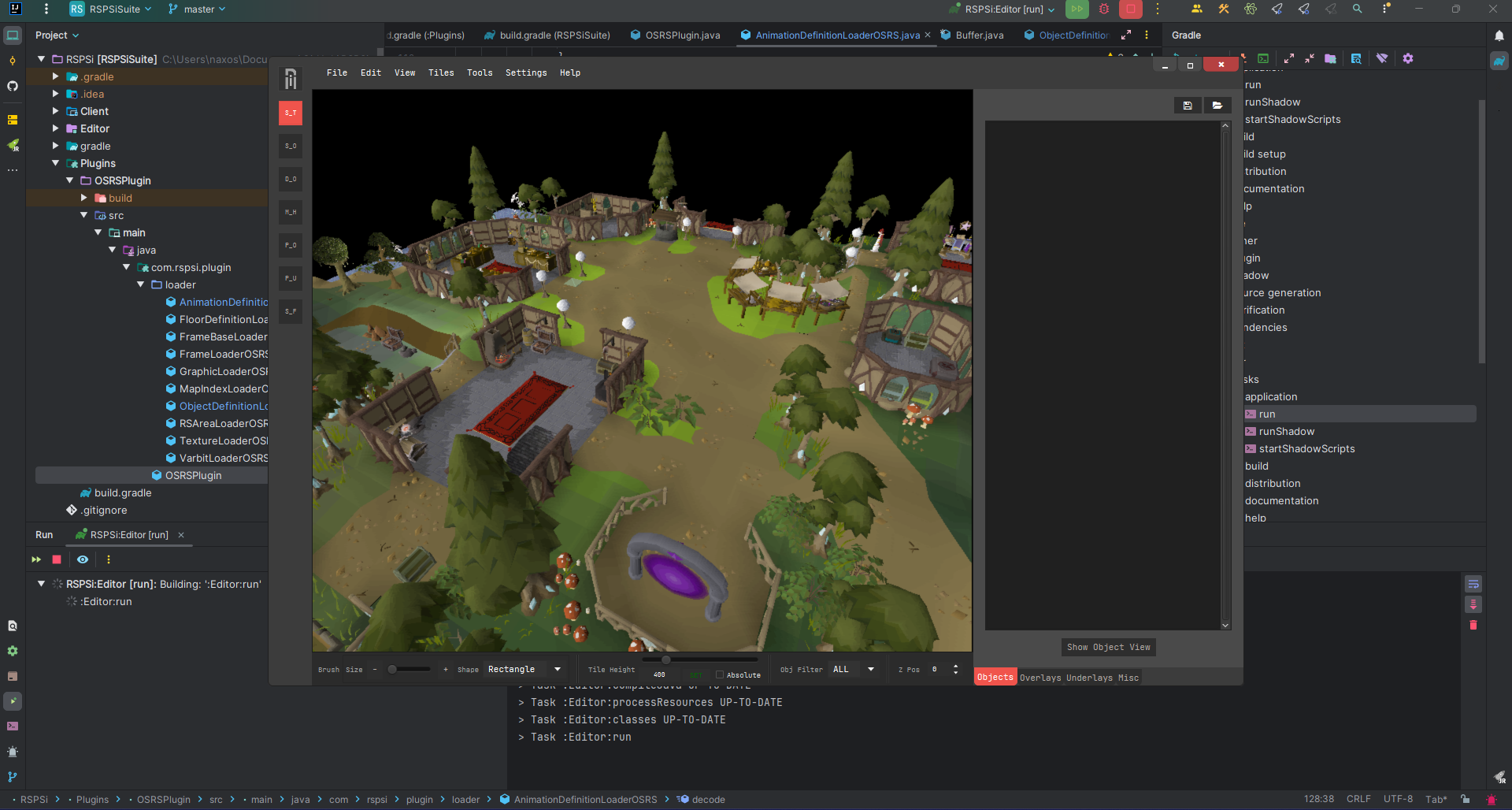Select the S_F tool button
Image resolution: width=1512 pixels, height=810 pixels.
(x=291, y=311)
